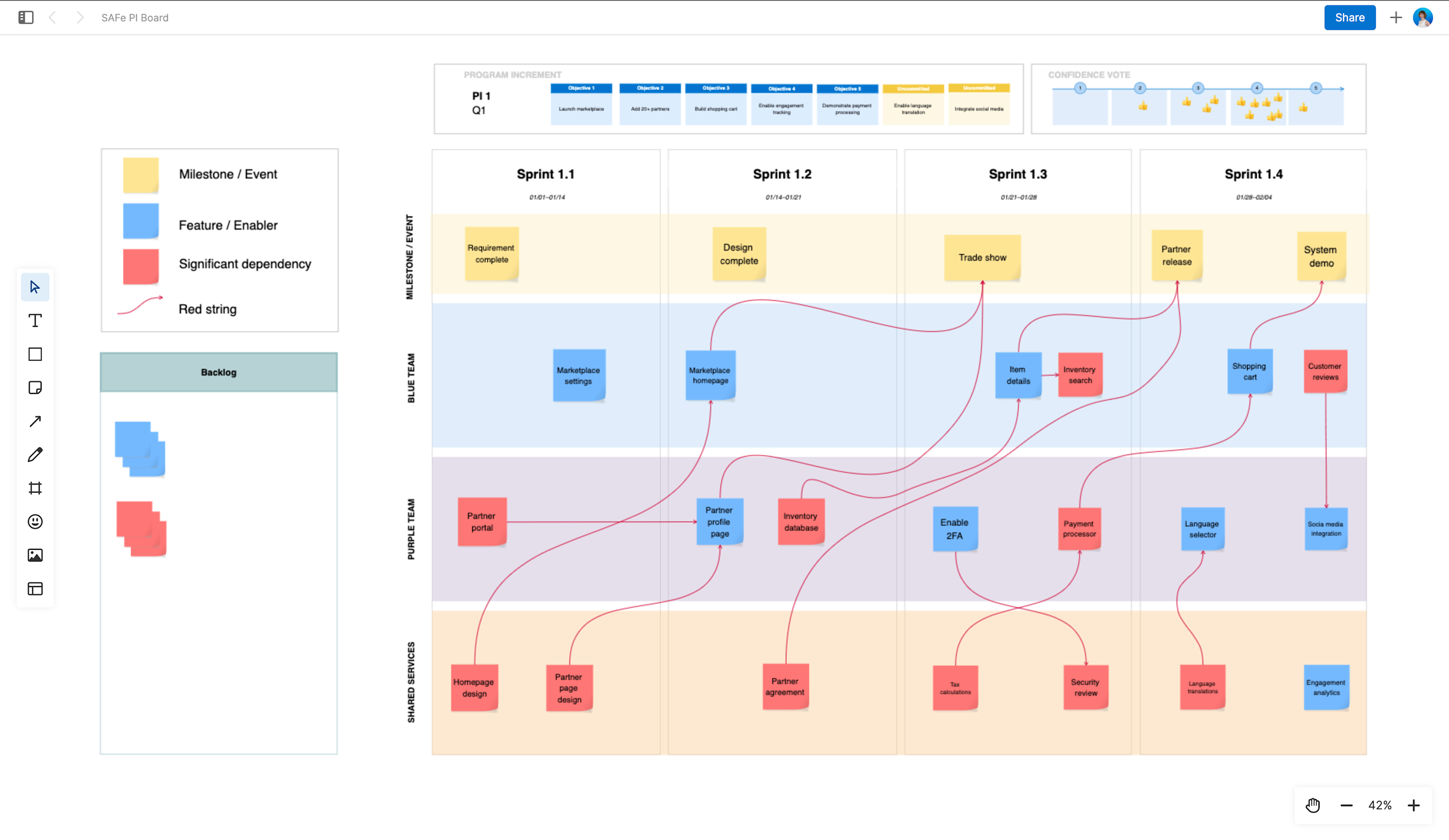Select the Connector arrow tool

[x=35, y=421]
